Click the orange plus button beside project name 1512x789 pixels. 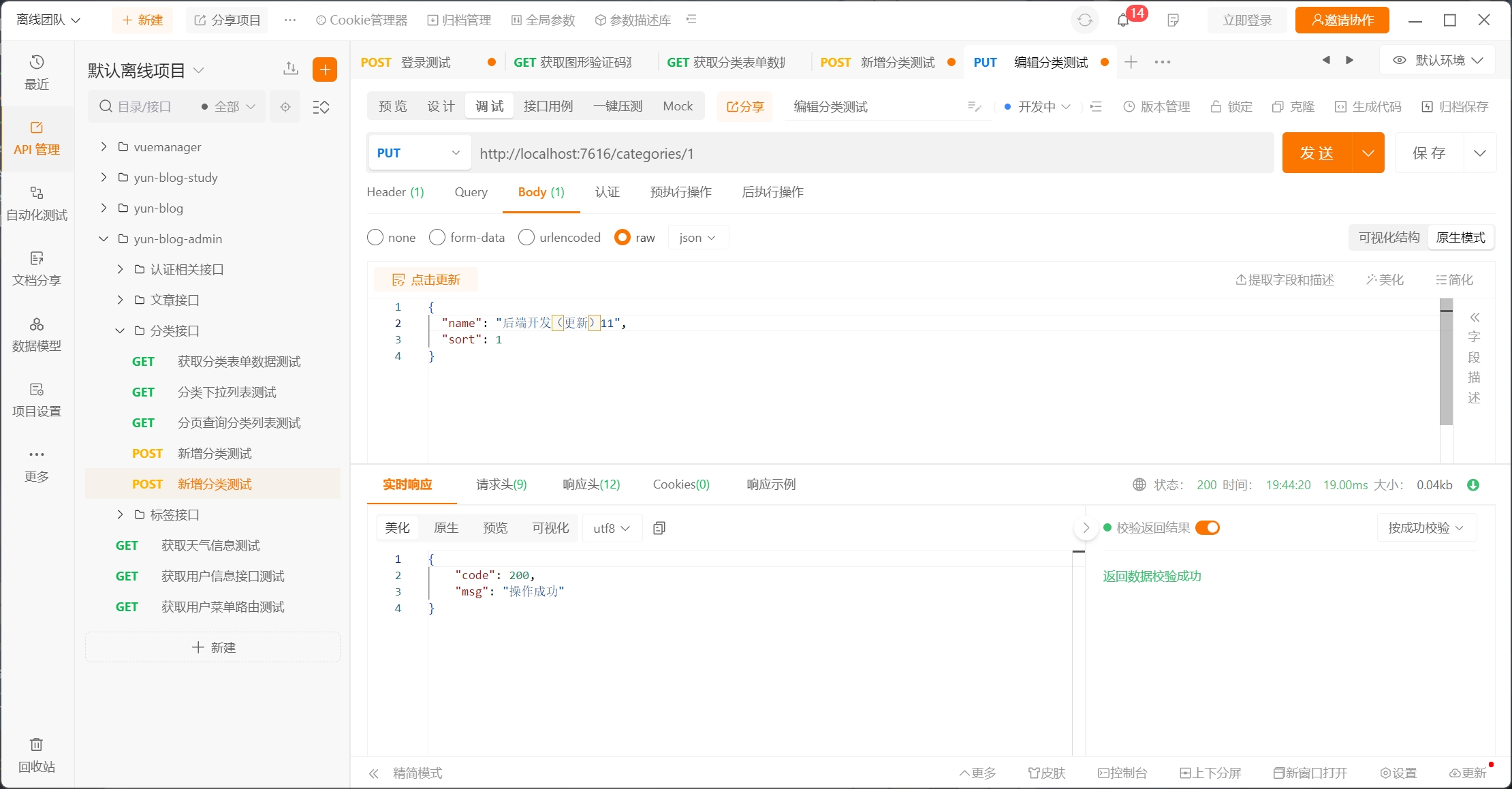pos(325,69)
